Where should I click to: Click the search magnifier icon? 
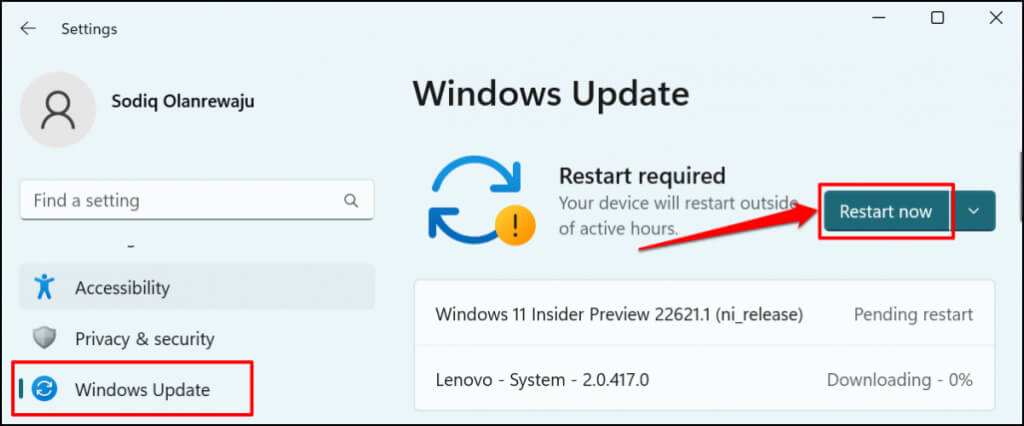(x=351, y=201)
